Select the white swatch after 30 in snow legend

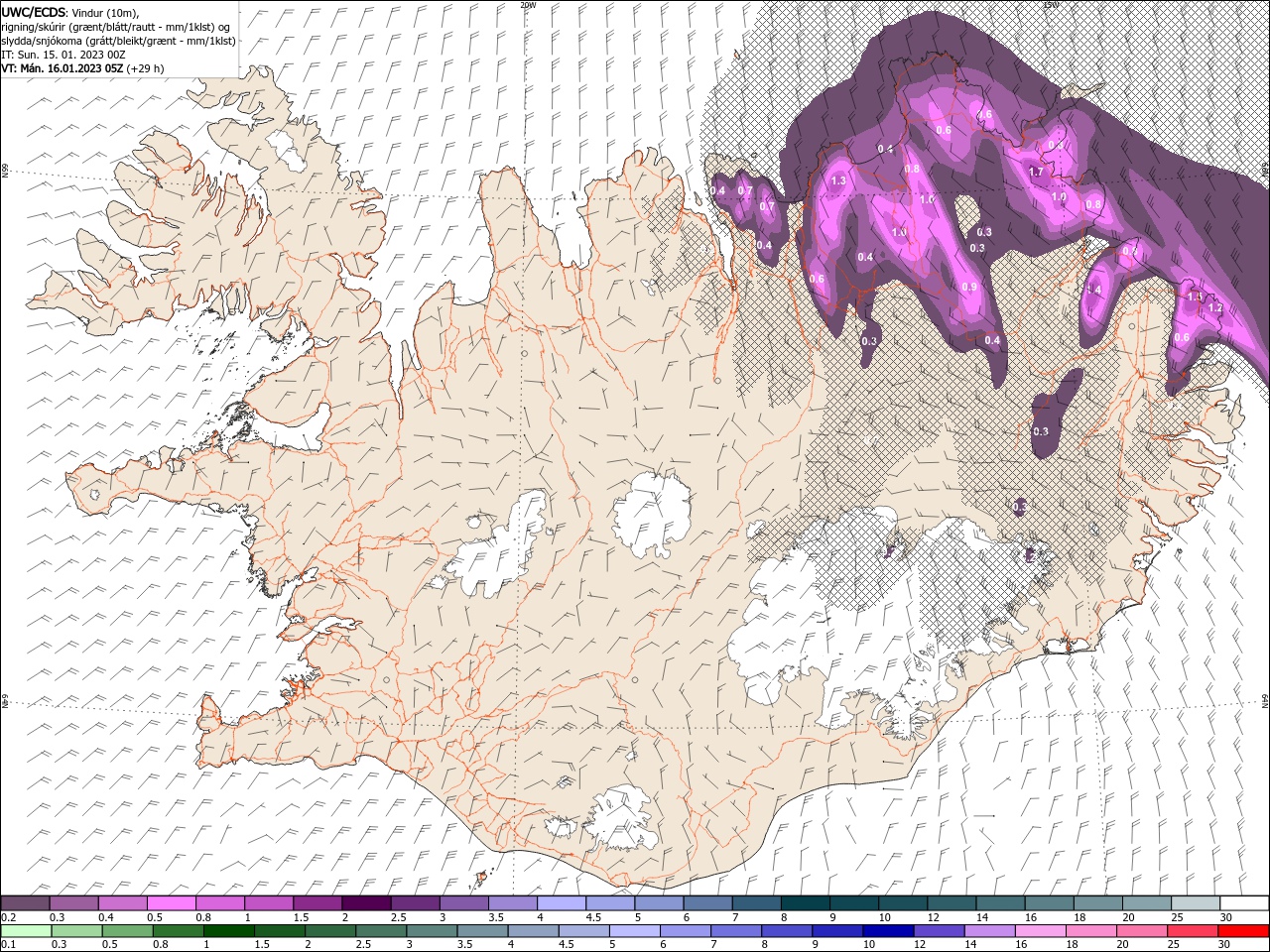[1244, 903]
